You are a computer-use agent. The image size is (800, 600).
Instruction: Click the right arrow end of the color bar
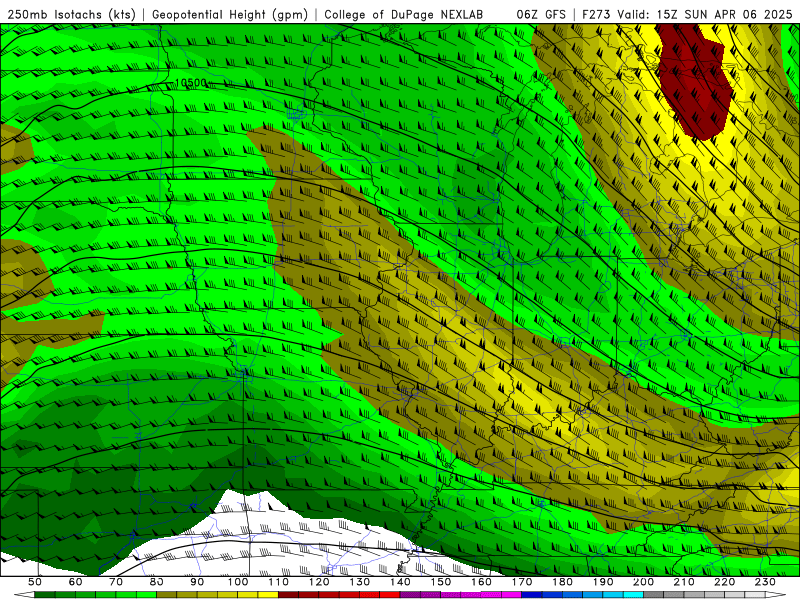(776, 595)
